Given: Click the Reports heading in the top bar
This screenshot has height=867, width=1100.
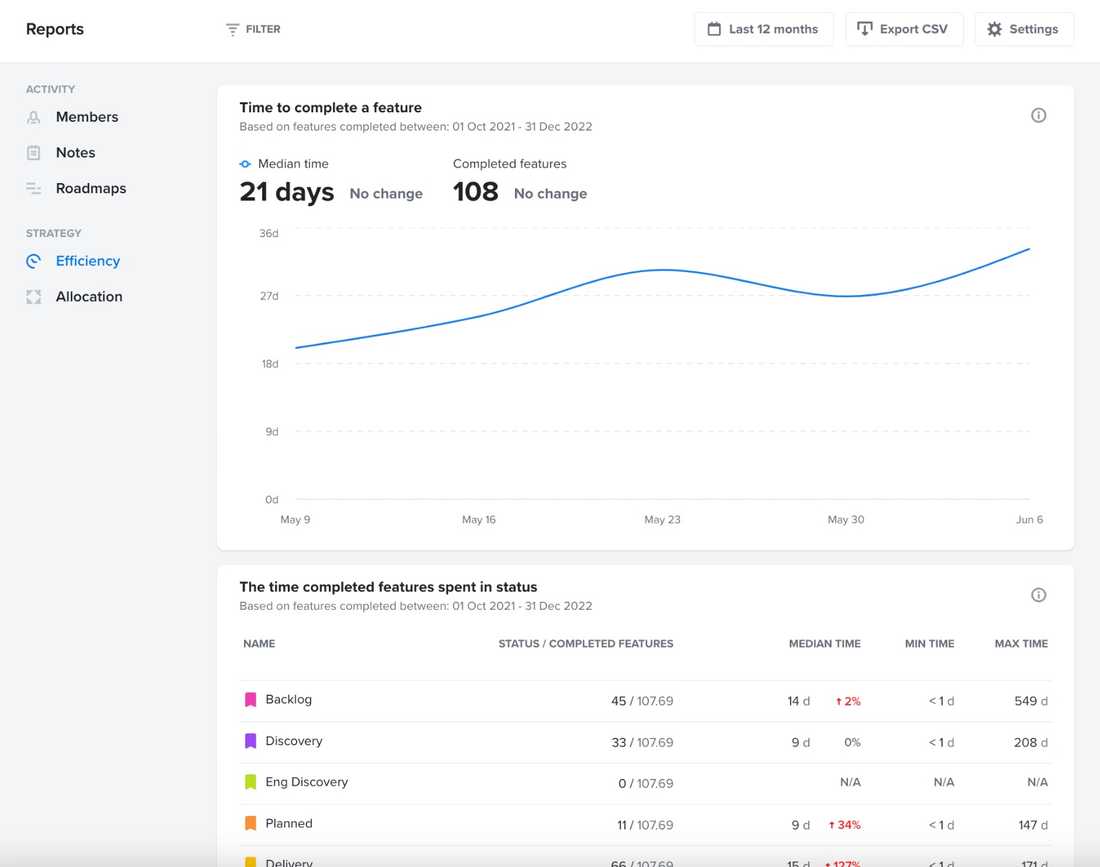Looking at the screenshot, I should coord(54,29).
